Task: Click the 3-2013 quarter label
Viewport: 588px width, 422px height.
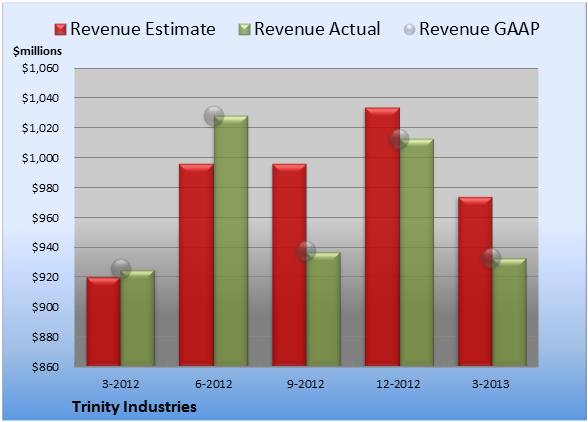Action: (491, 384)
